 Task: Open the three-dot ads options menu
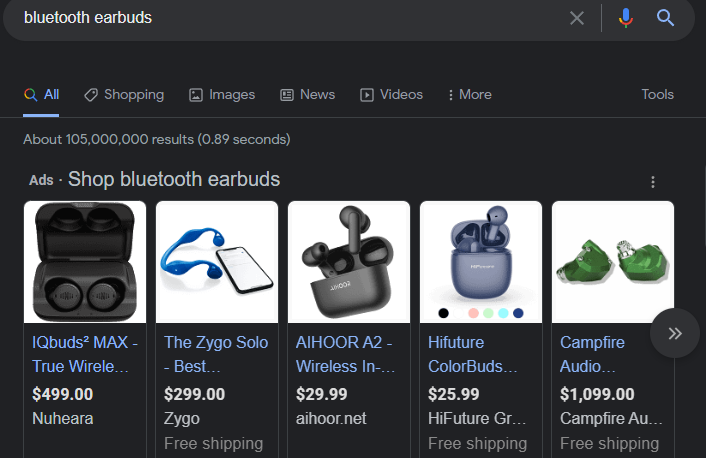click(x=653, y=182)
